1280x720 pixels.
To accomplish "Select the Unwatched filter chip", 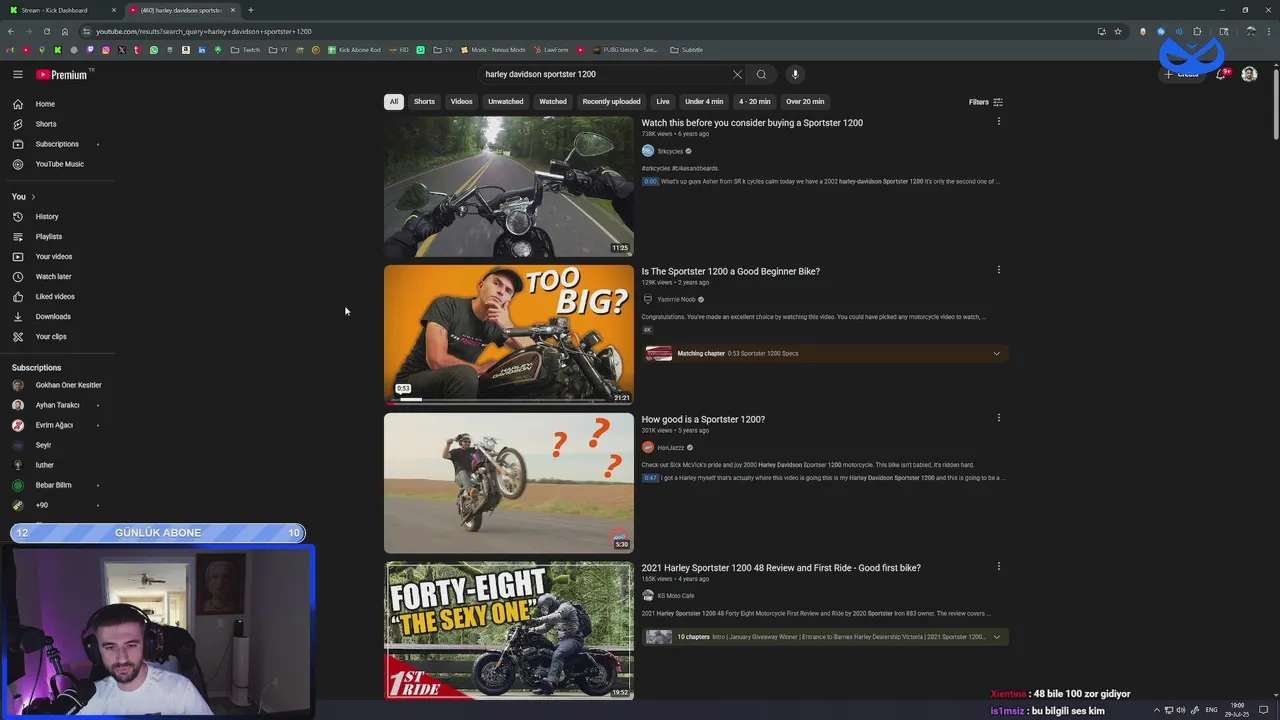I will point(505,101).
